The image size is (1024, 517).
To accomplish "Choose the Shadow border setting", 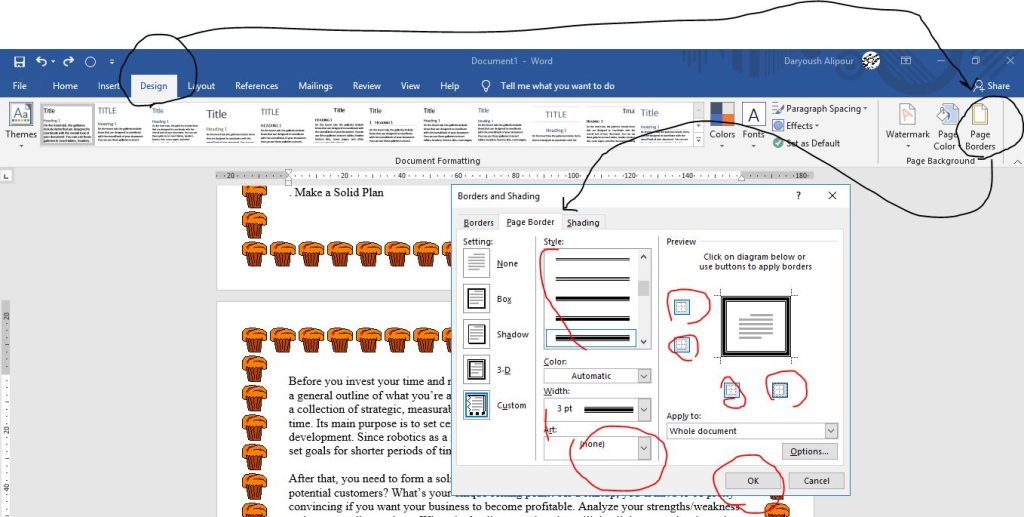I will [x=478, y=335].
